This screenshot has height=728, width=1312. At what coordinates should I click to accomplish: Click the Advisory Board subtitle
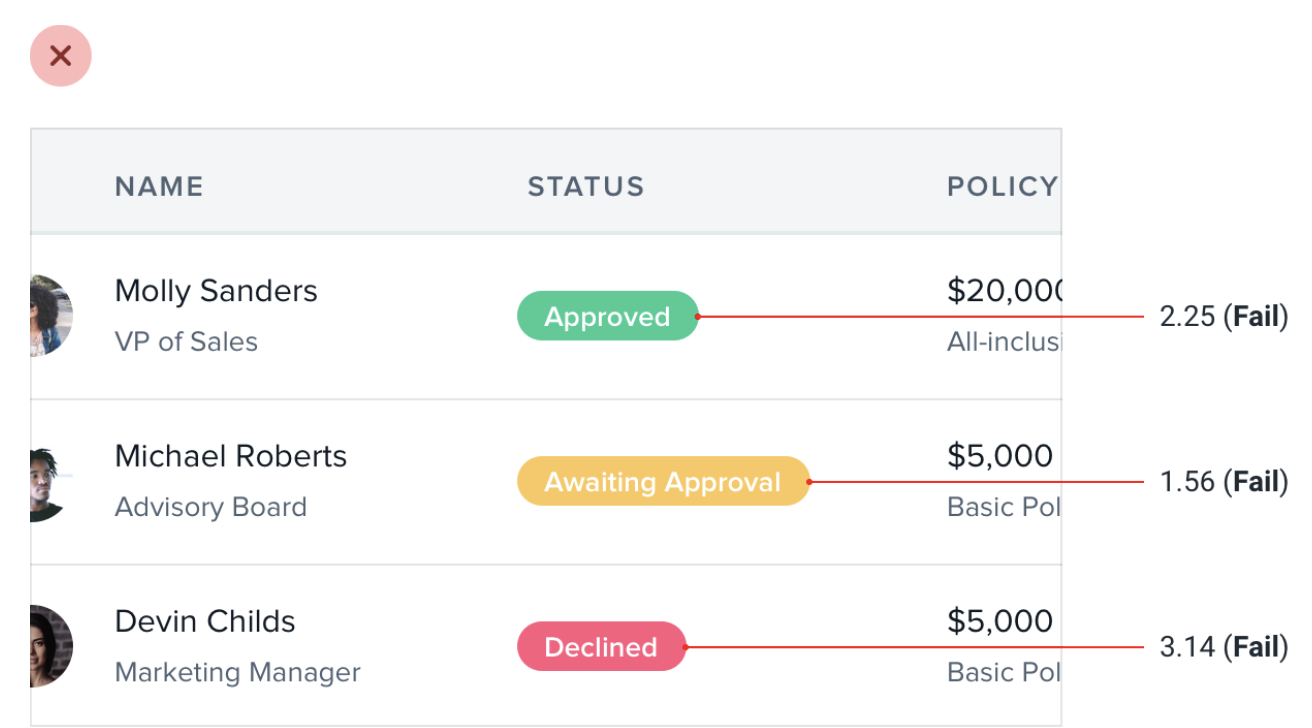(211, 507)
